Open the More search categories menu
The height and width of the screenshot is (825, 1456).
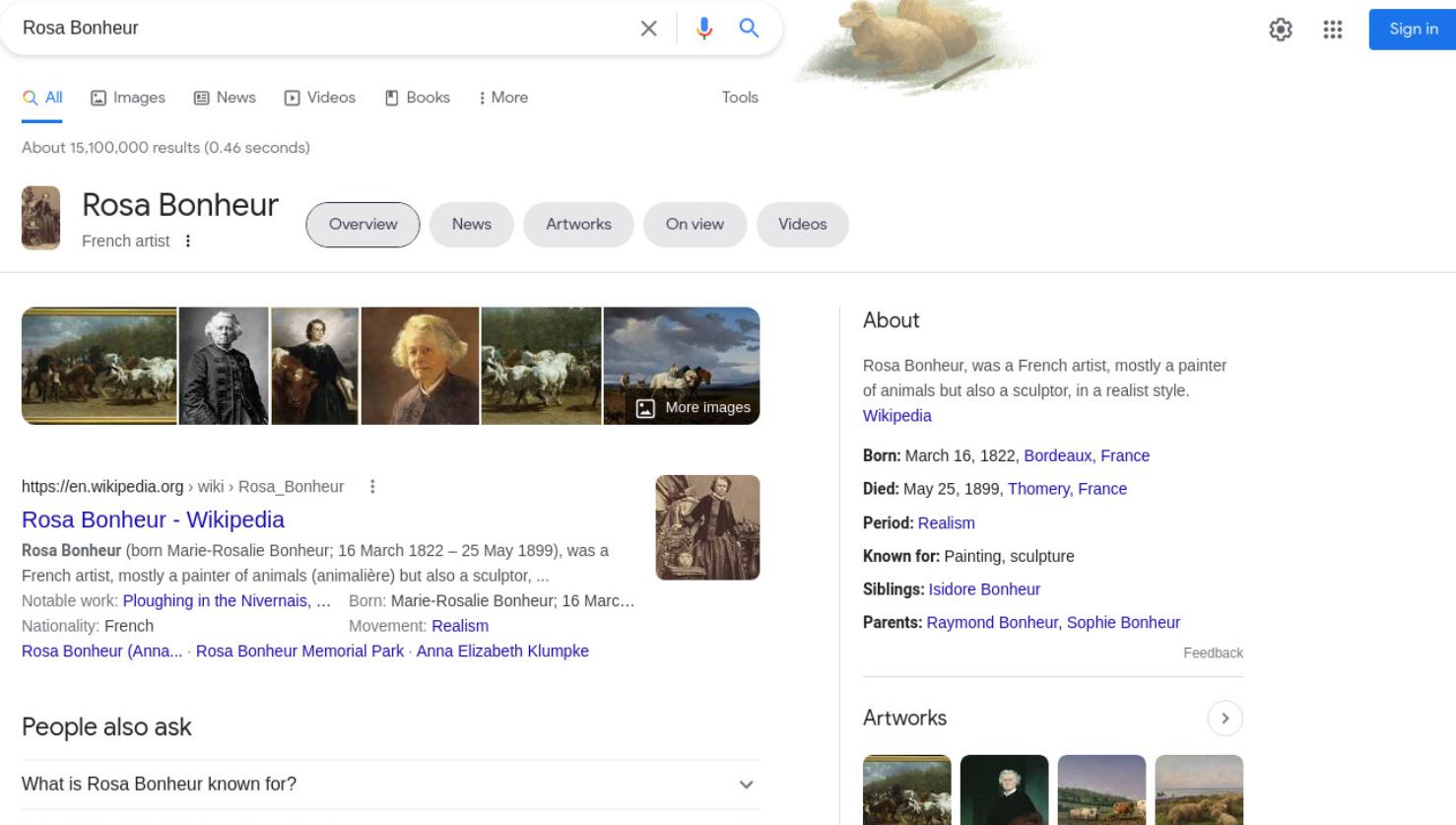tap(503, 98)
